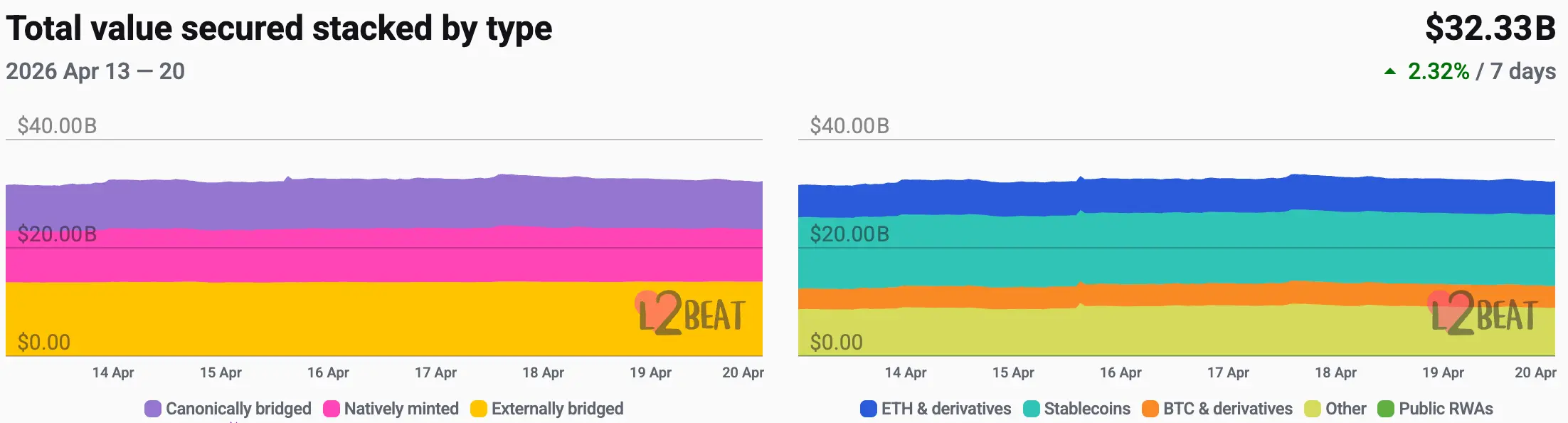Viewport: 1568px width, 423px height.
Task: Click the yellow Externally bridged legend swatch
Action: point(479,409)
